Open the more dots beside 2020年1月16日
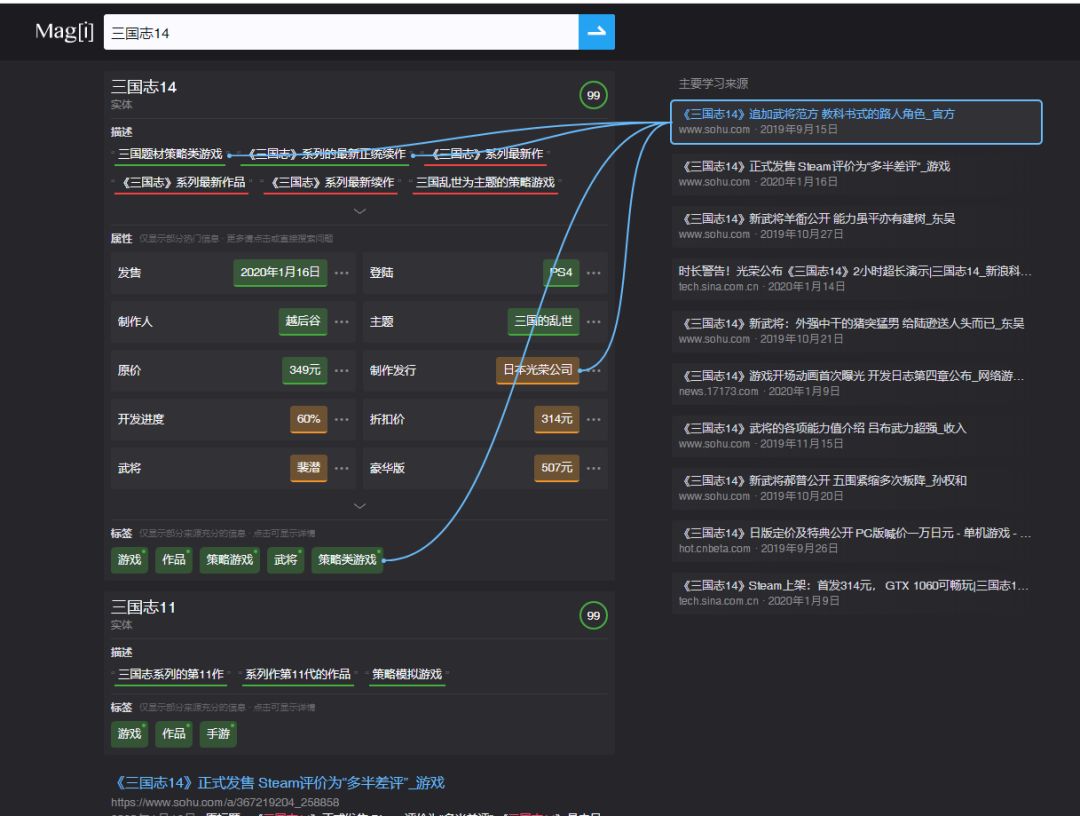1080x816 pixels. tap(342, 273)
